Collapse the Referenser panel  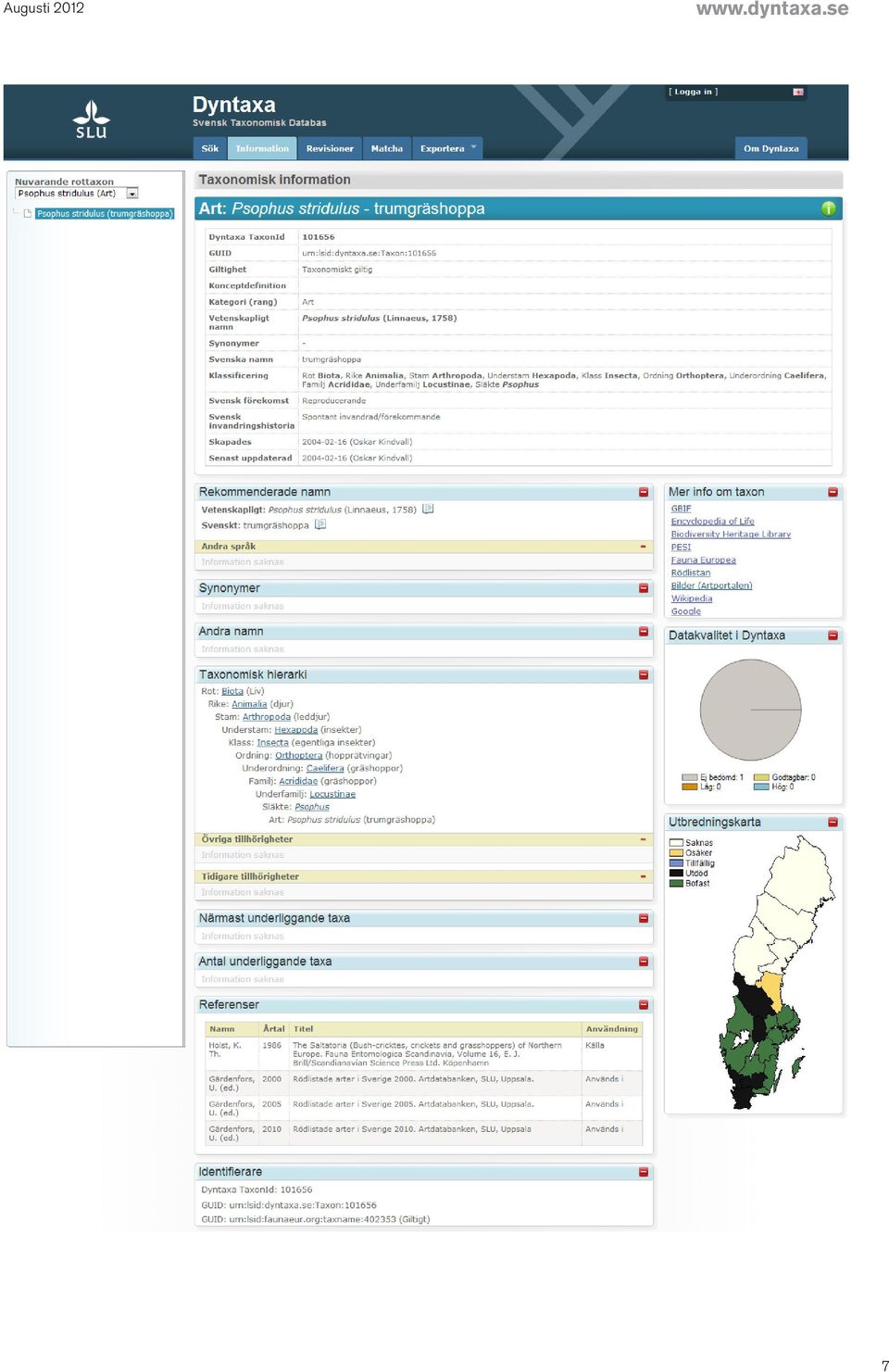[x=644, y=1004]
